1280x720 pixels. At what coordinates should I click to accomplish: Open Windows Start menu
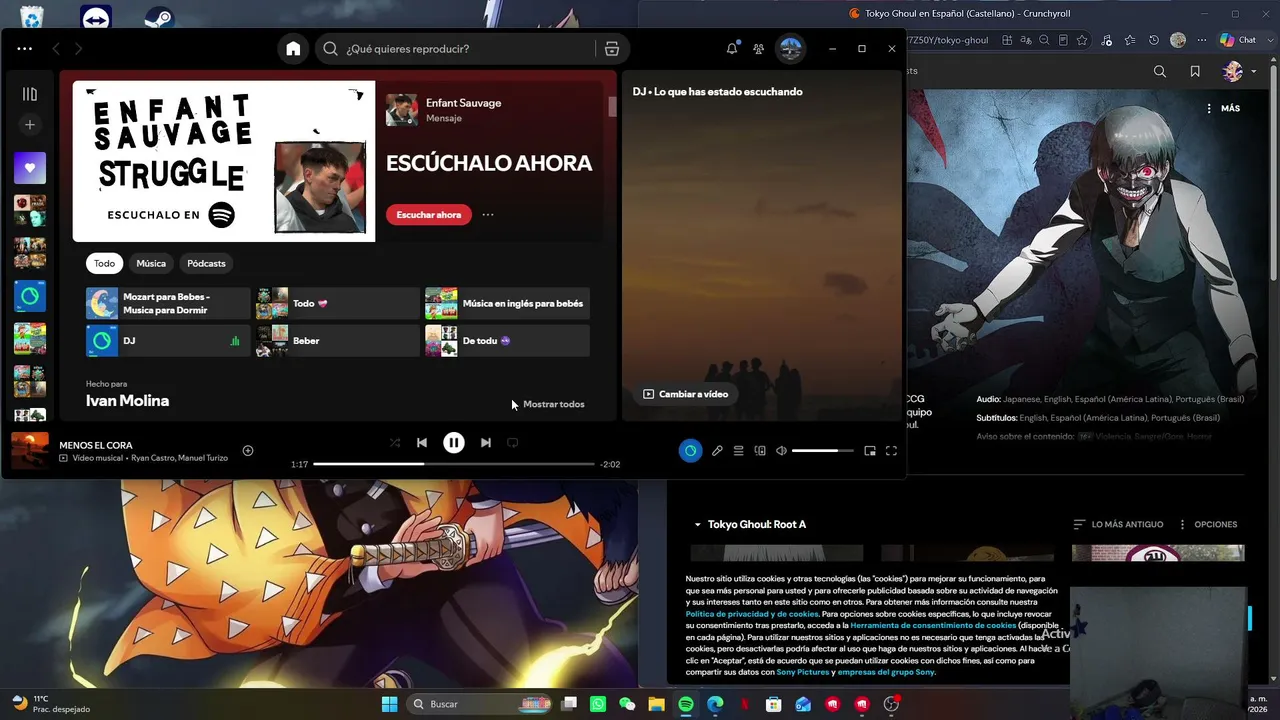click(390, 704)
